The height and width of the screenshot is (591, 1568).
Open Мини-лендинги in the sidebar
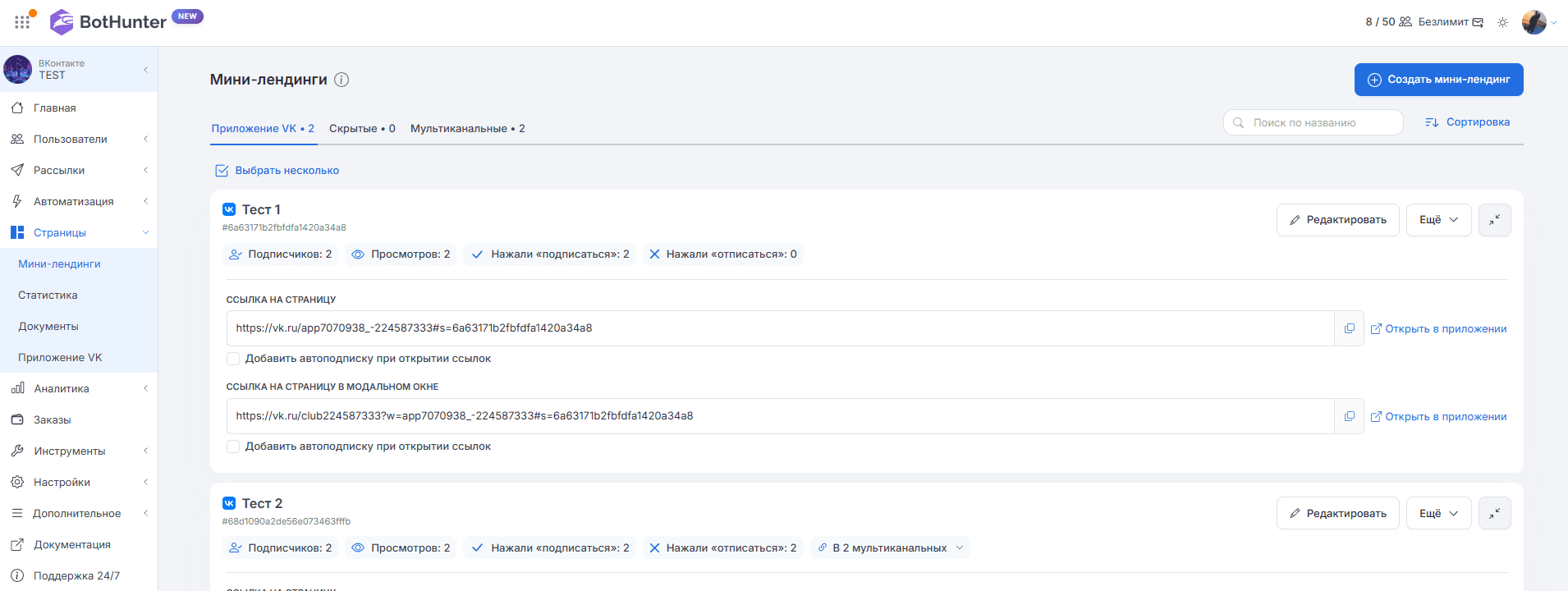79,263
